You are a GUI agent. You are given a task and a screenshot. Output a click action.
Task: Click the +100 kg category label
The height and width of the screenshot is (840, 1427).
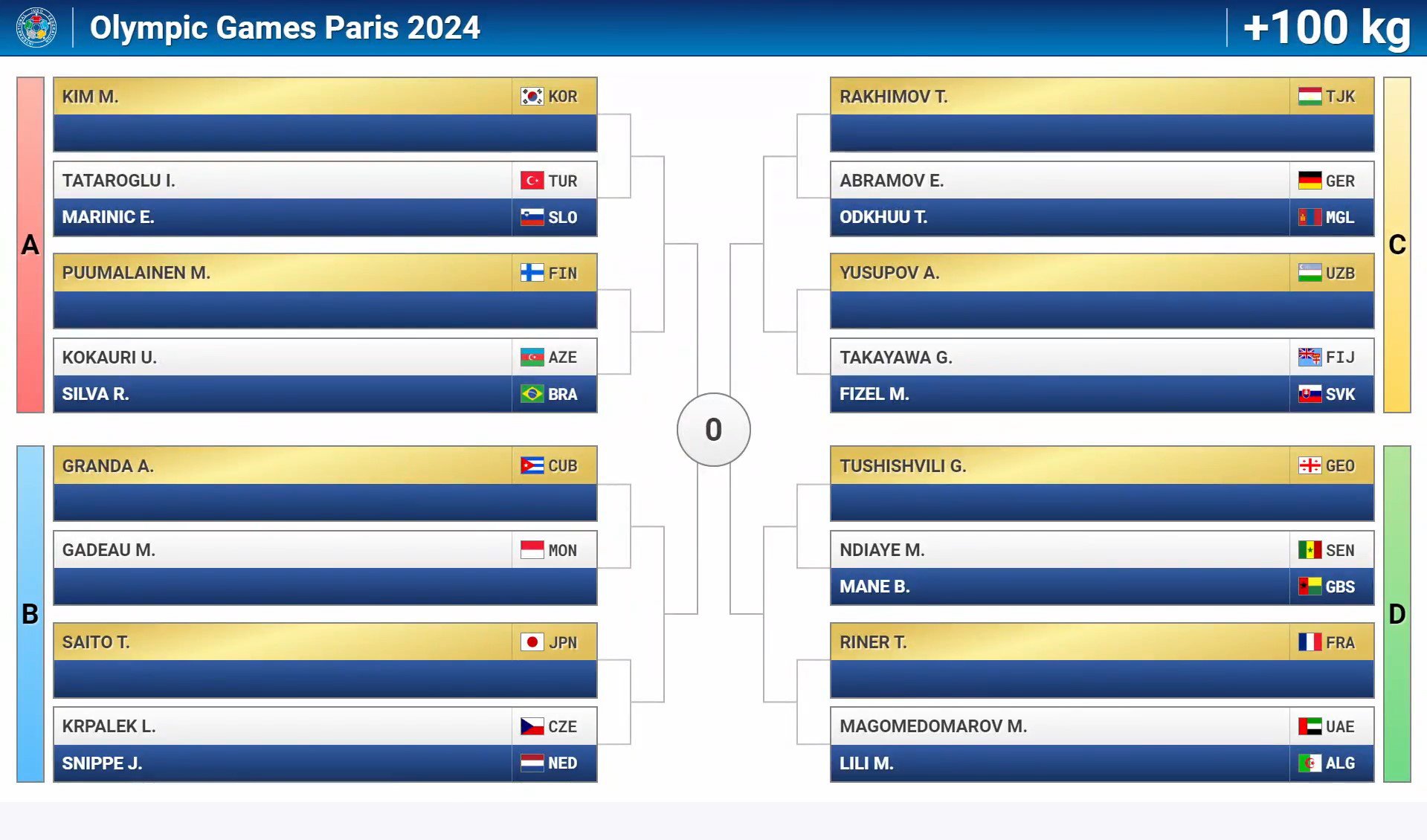1327,28
